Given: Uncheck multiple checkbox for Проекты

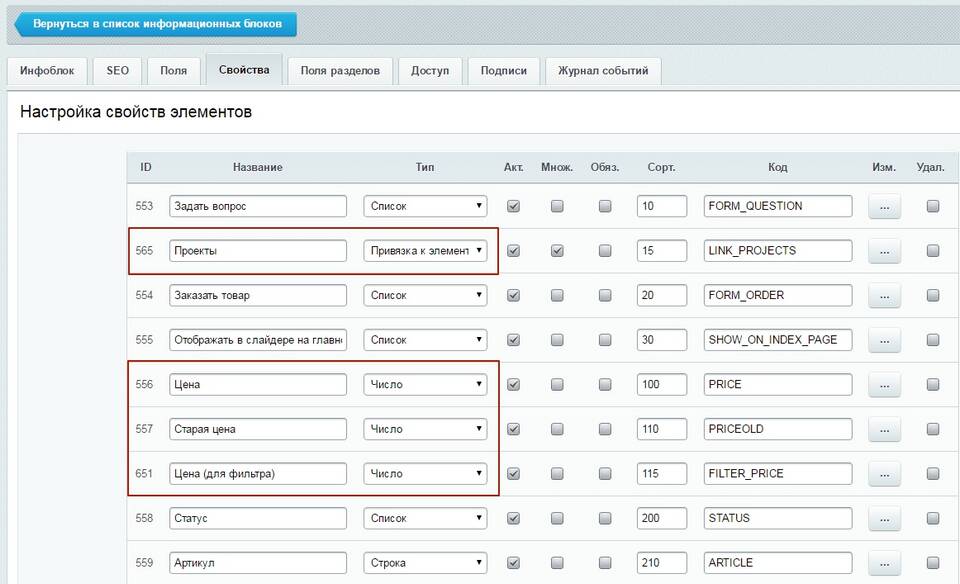Looking at the screenshot, I should point(557,251).
